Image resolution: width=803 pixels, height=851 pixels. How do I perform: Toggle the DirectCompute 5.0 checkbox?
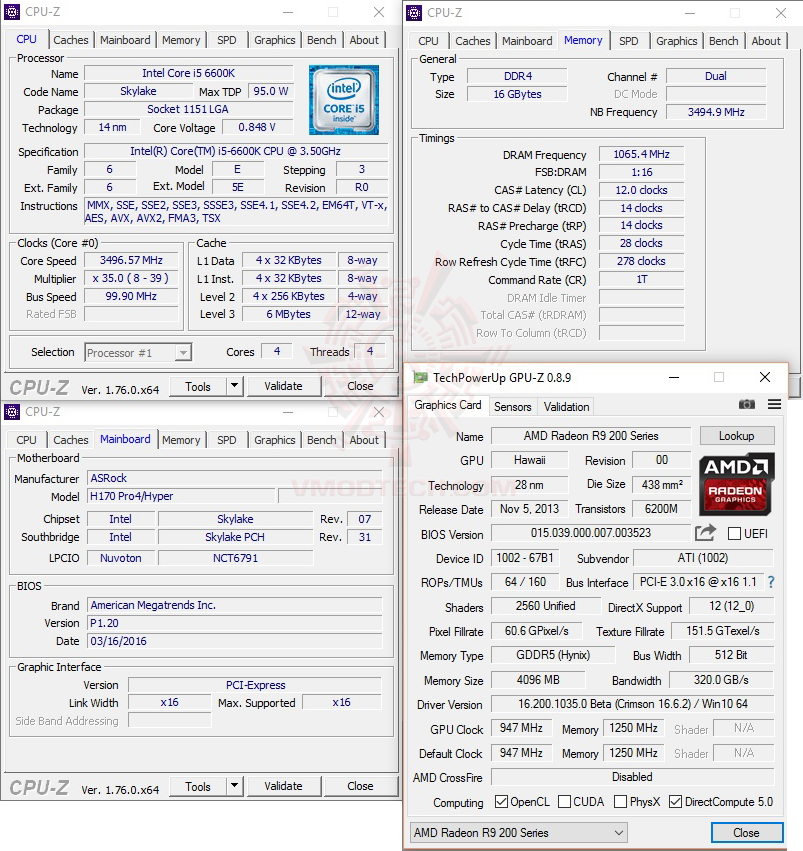675,802
